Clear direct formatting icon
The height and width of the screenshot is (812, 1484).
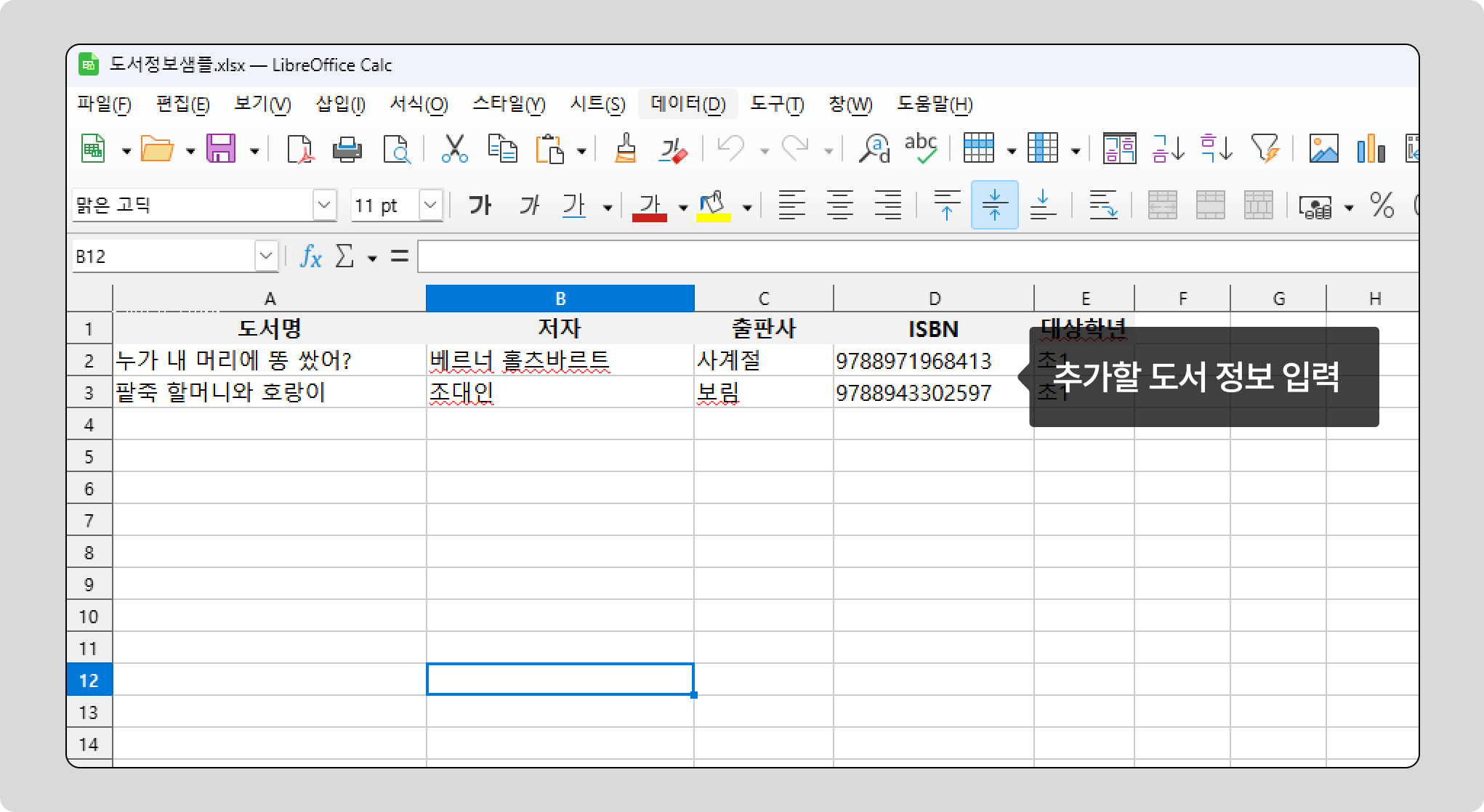pyautogui.click(x=672, y=150)
